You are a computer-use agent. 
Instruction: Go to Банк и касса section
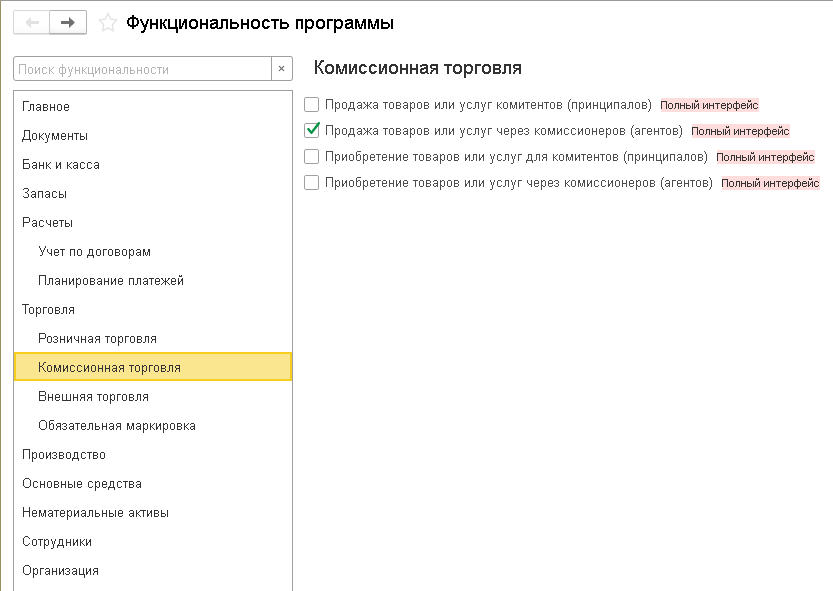coord(61,164)
